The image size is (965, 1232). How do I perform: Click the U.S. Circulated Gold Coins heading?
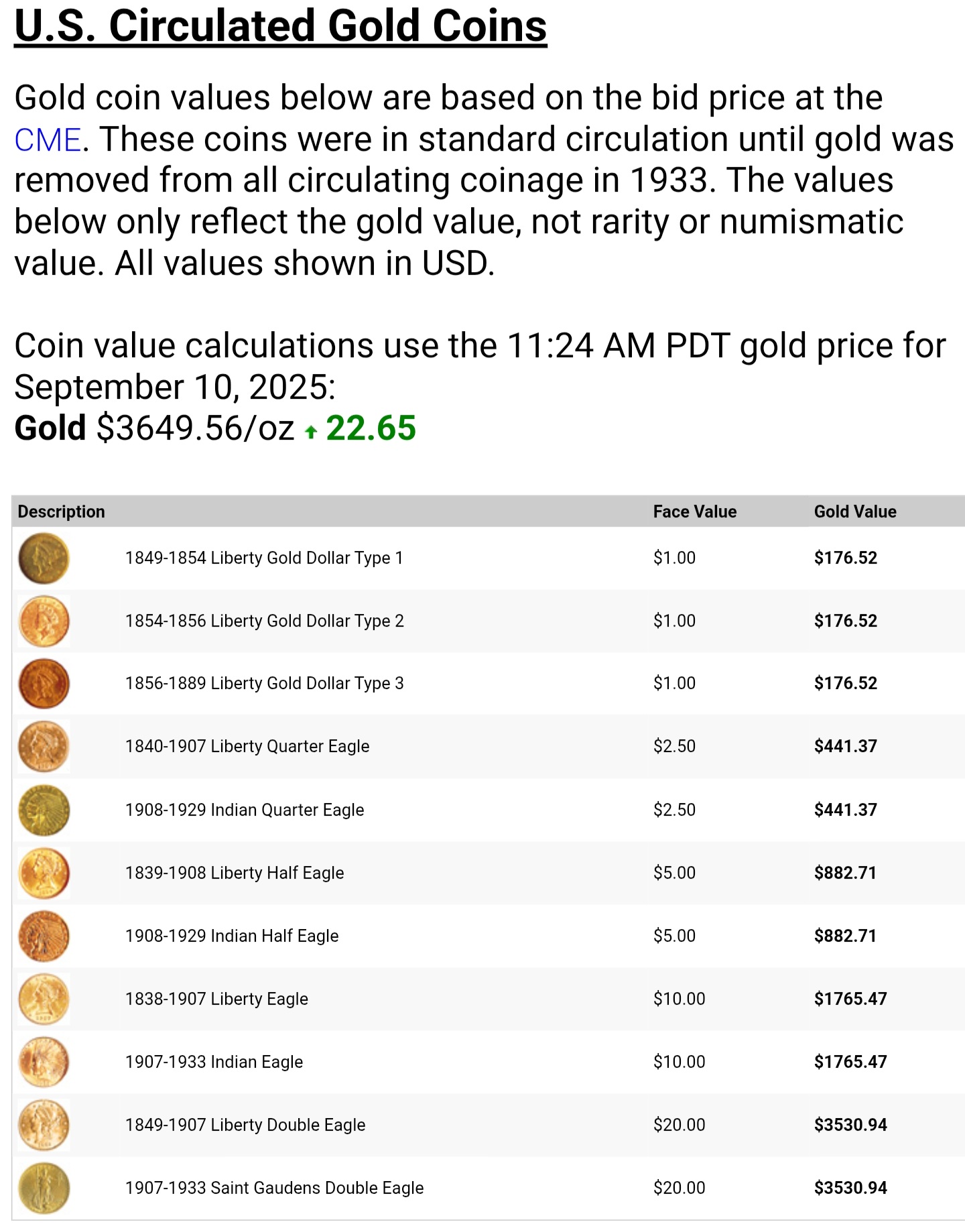pyautogui.click(x=280, y=26)
